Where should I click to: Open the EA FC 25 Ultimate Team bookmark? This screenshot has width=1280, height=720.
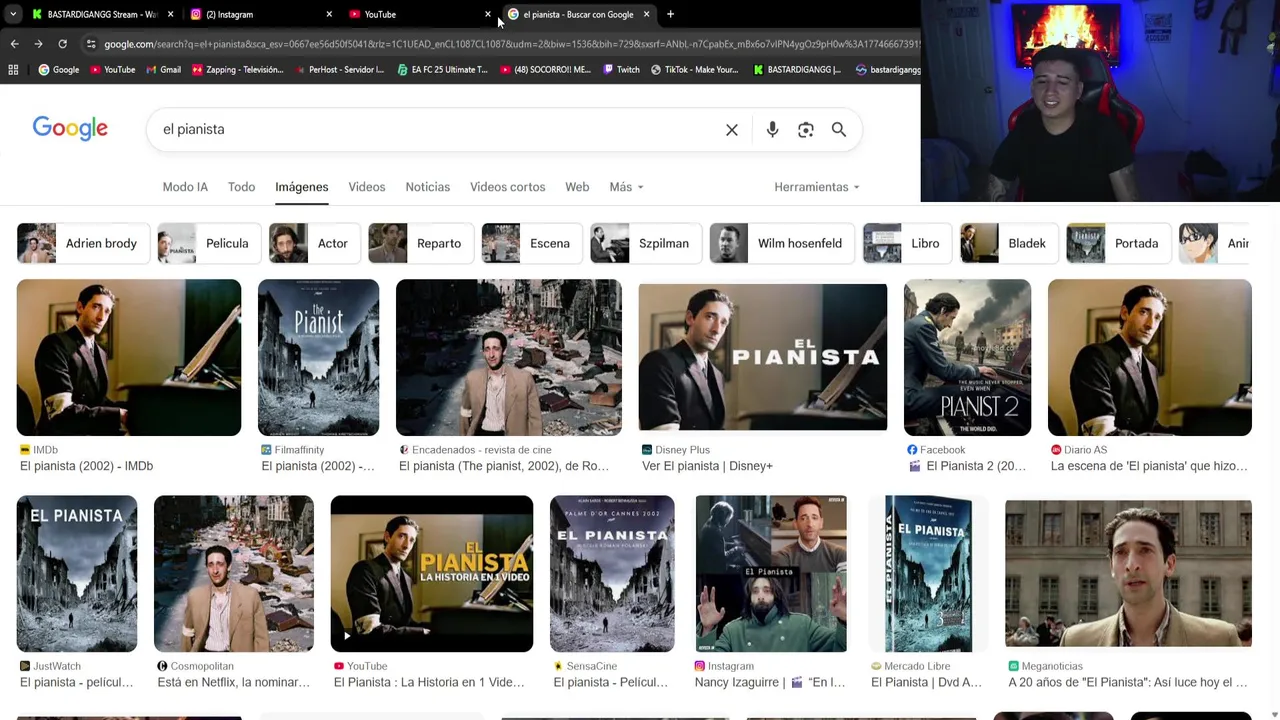click(x=442, y=70)
